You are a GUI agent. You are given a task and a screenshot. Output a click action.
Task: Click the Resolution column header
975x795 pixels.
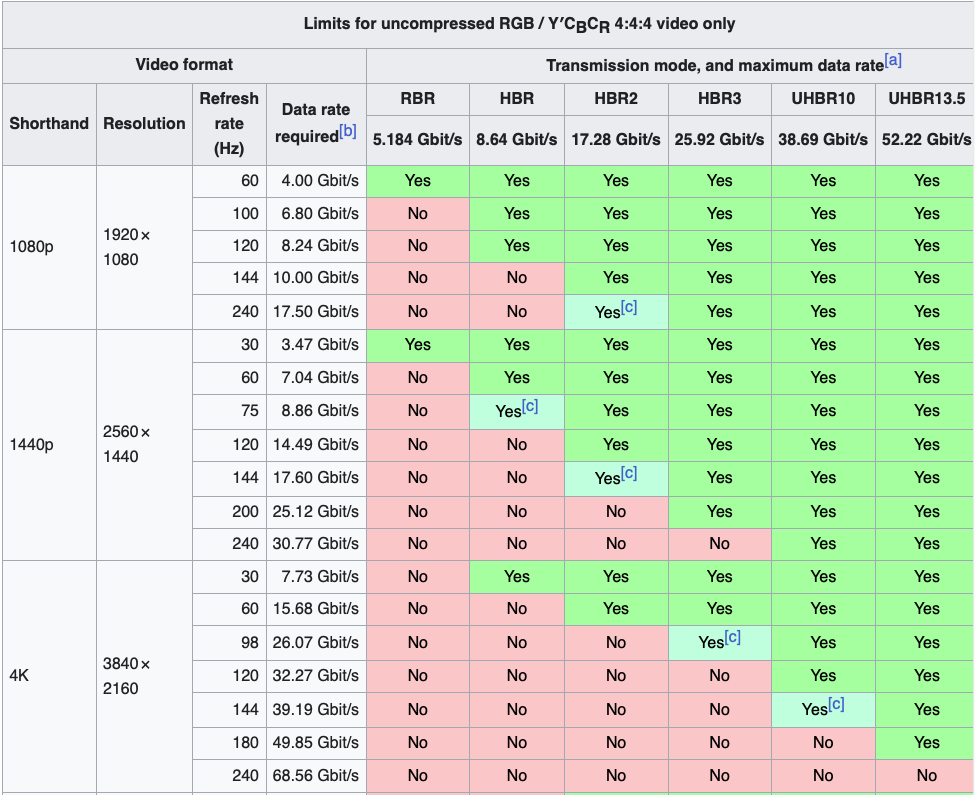(144, 124)
